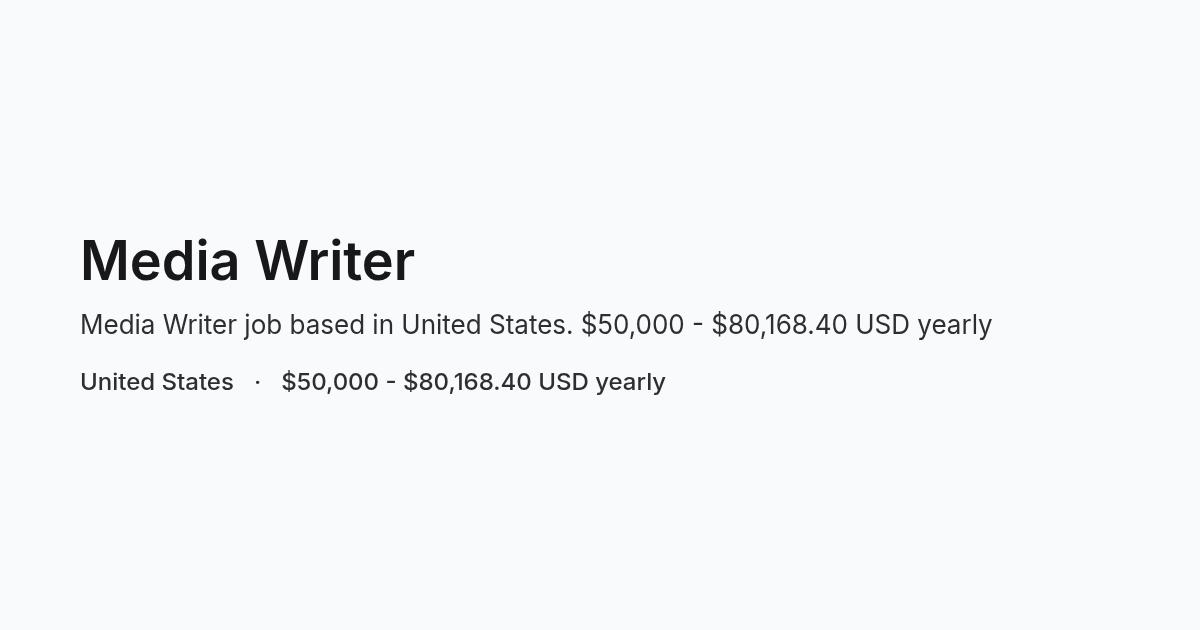Click "Media Writer" at the start of the description
The image size is (1200, 630).
tap(158, 325)
